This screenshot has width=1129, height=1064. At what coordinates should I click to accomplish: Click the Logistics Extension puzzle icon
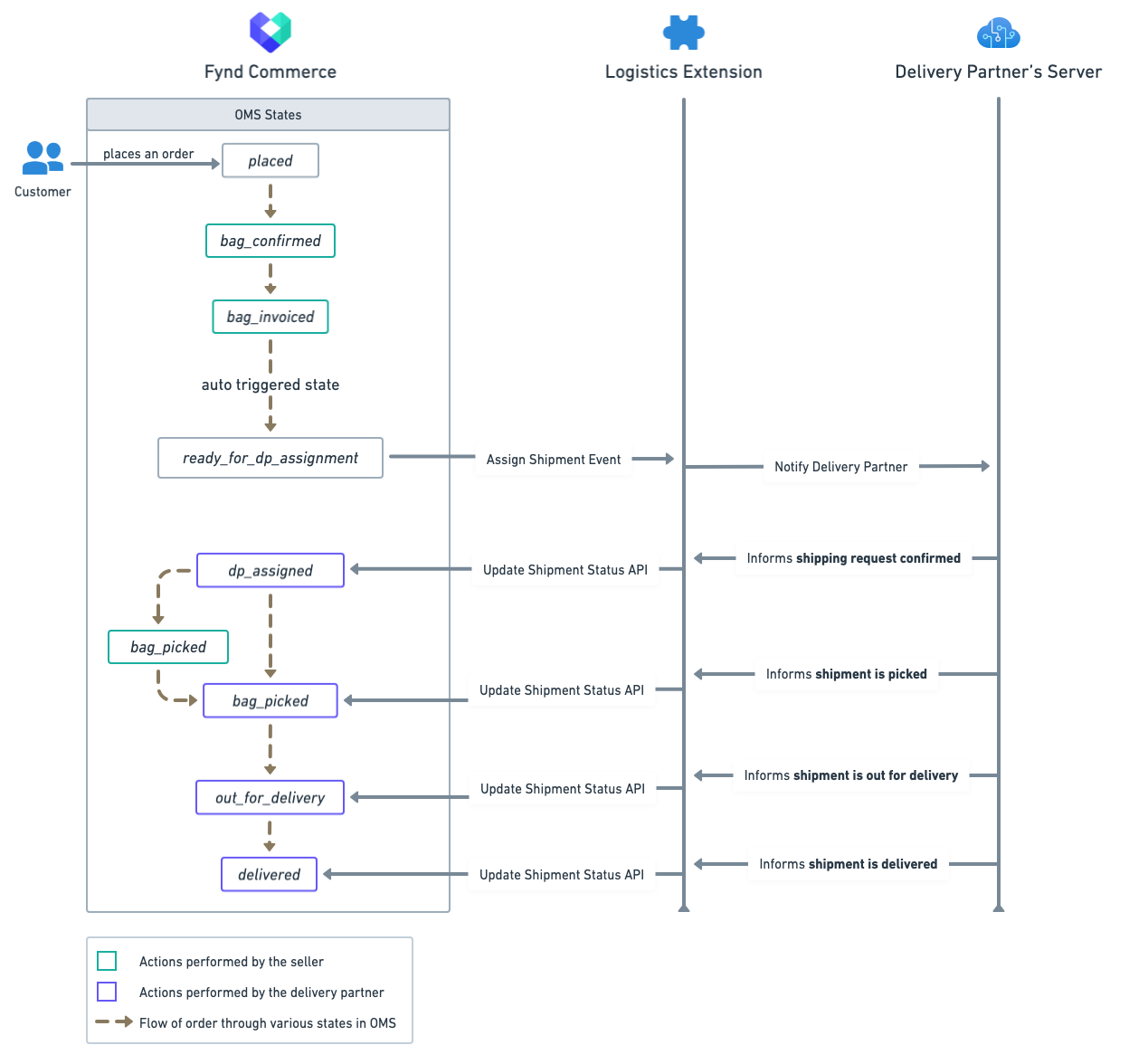[x=683, y=33]
